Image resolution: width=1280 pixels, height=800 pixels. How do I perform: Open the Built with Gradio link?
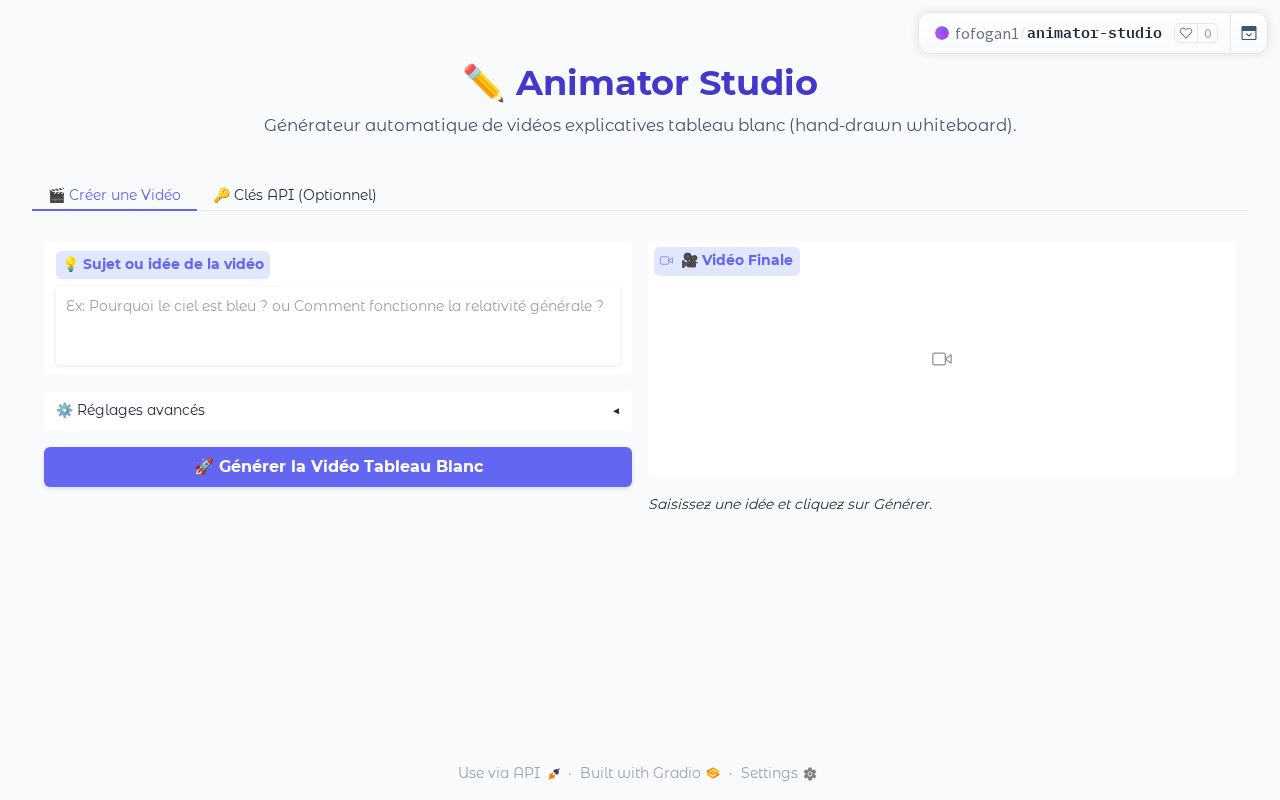[x=650, y=773]
